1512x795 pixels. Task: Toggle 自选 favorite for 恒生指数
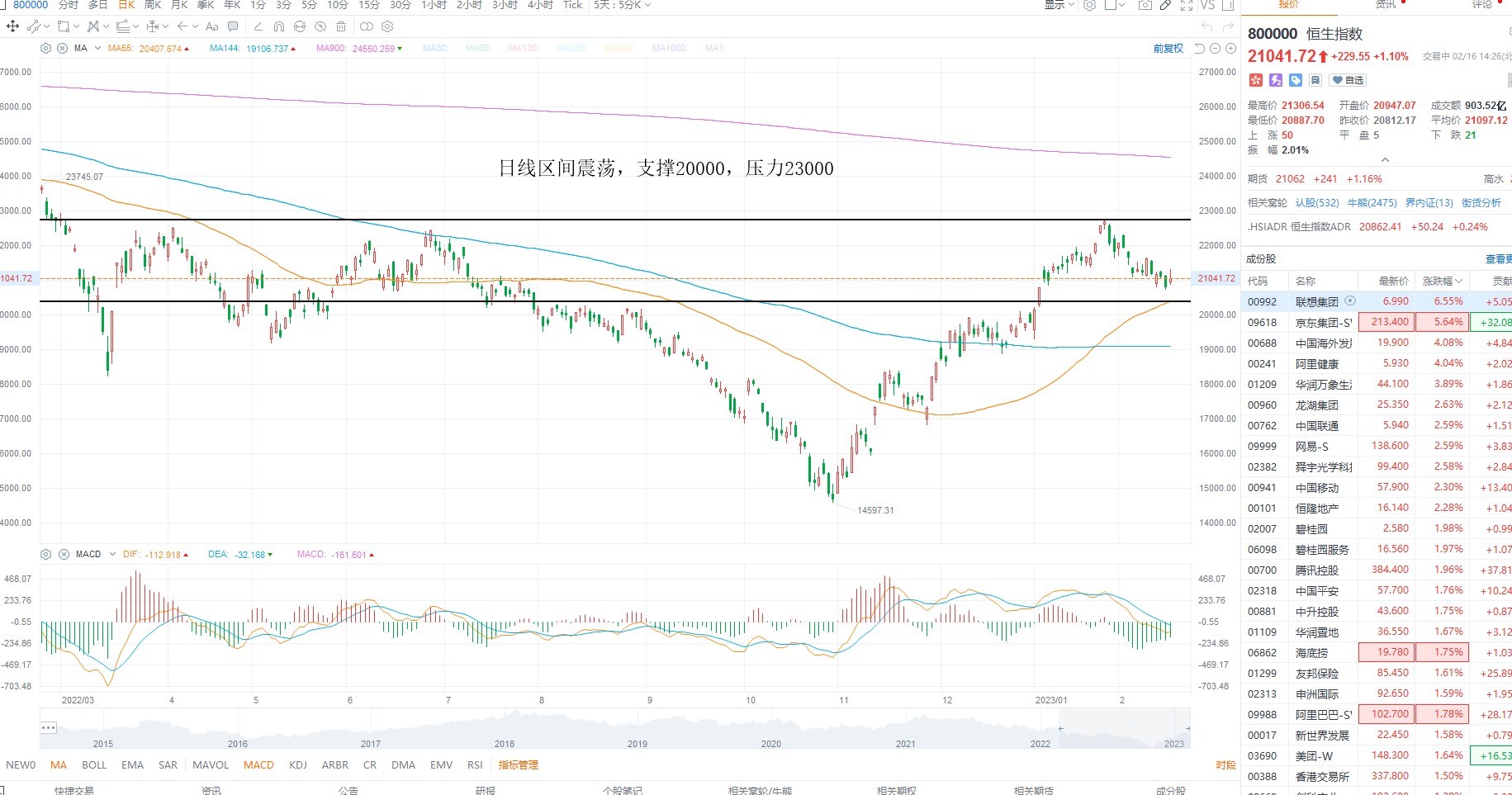[x=1348, y=80]
